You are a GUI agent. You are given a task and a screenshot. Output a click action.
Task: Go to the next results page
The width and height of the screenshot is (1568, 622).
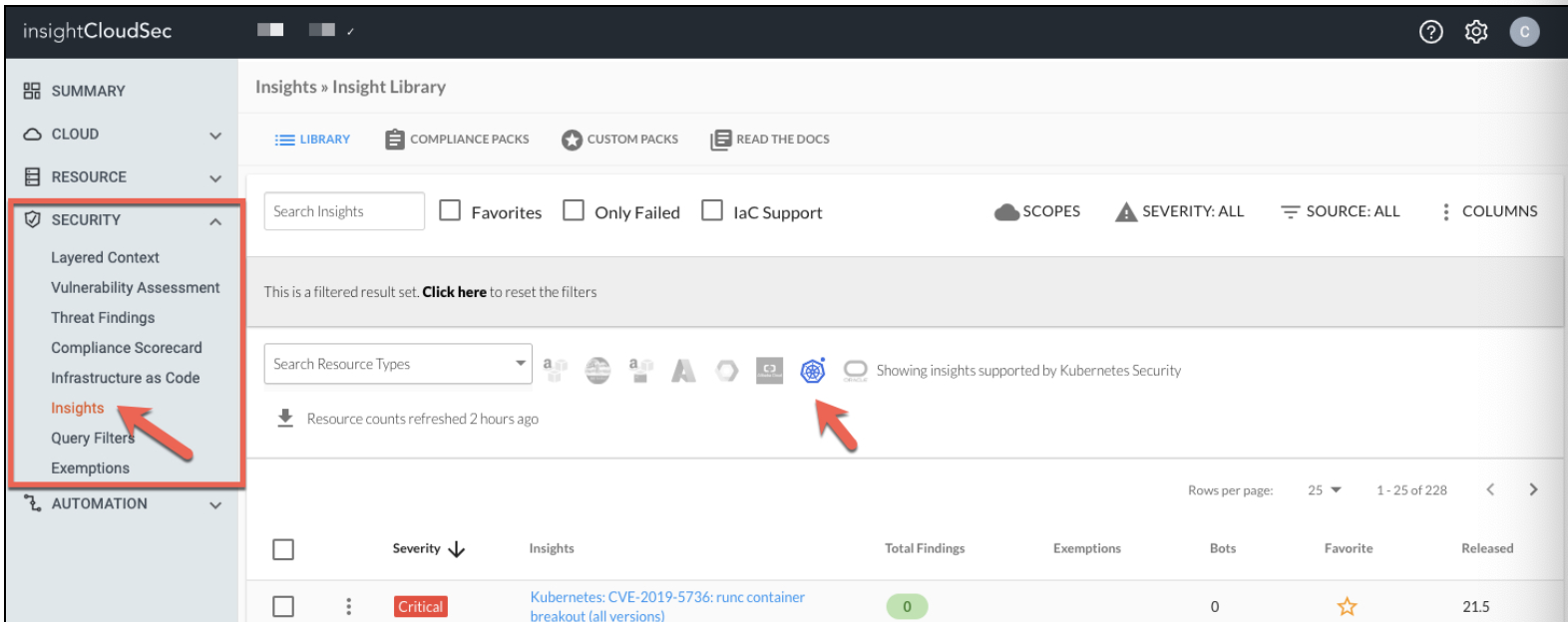tap(1533, 489)
